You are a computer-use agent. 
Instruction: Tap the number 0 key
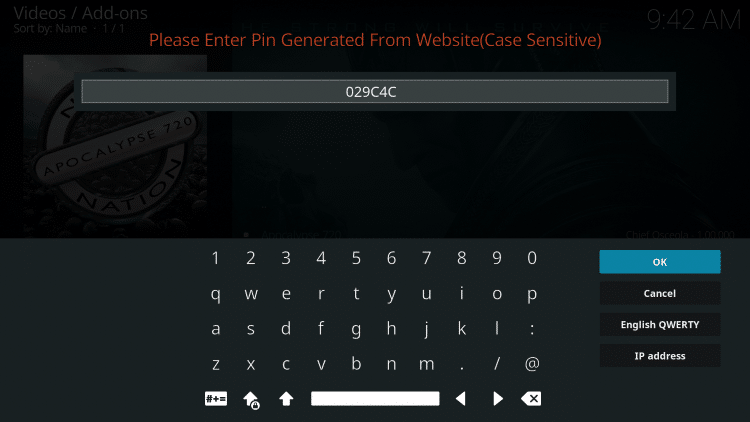(x=532, y=258)
